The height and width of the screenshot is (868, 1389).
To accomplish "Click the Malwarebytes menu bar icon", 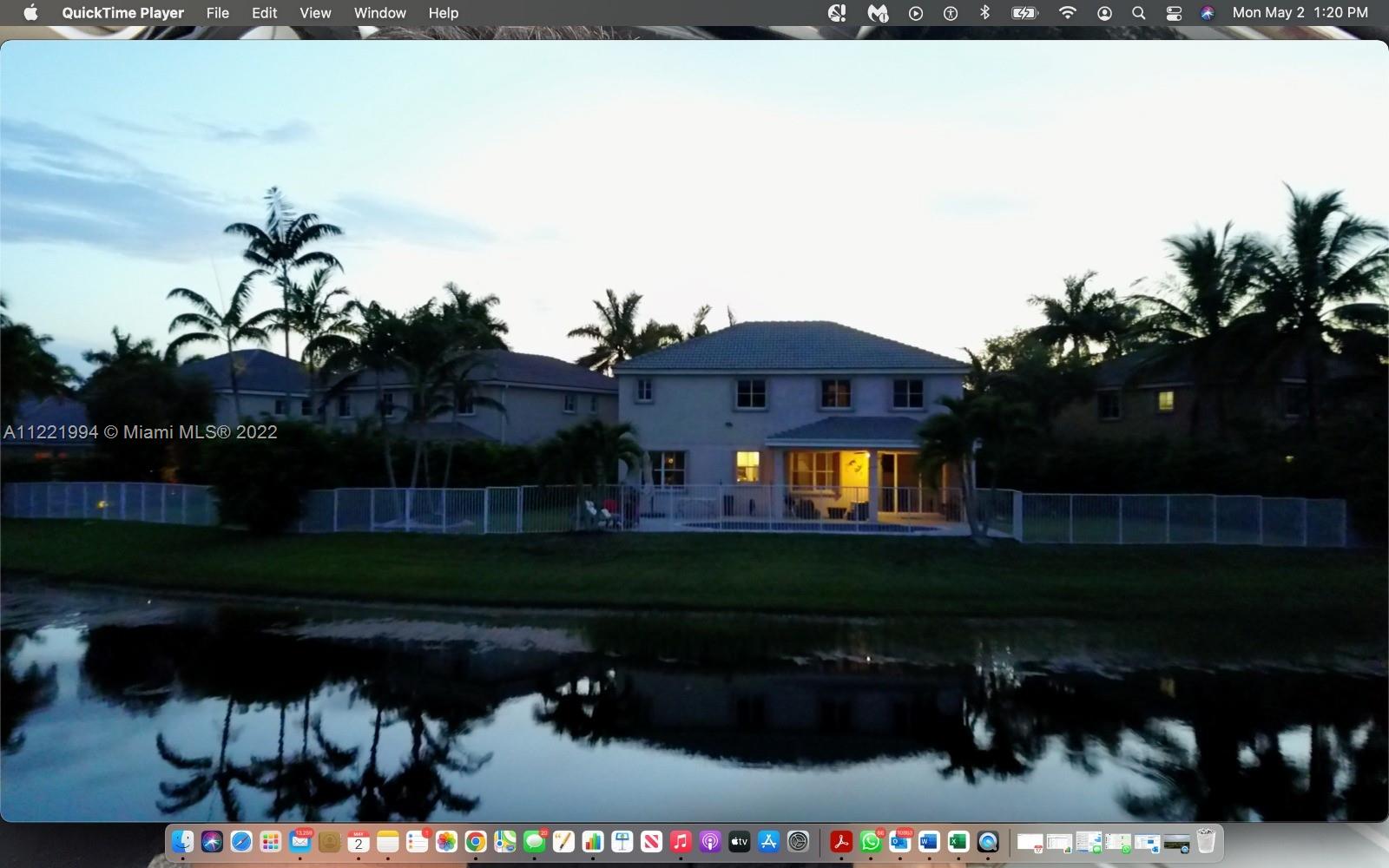I will coord(878,13).
